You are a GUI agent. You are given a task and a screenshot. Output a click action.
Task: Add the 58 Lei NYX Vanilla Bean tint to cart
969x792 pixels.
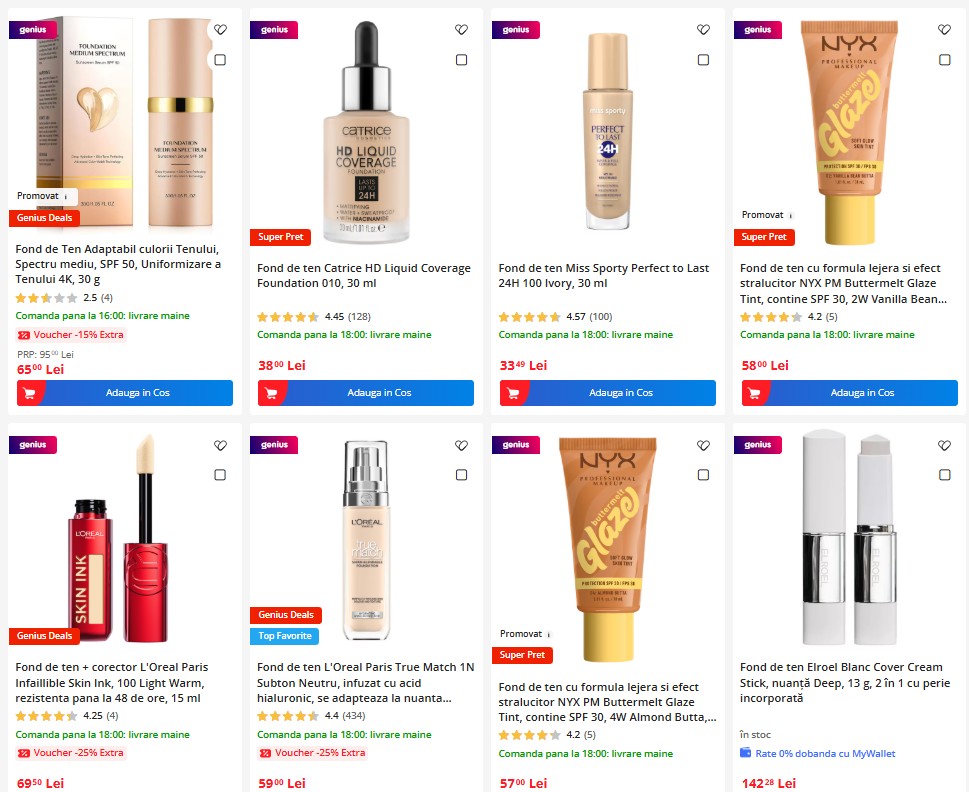pos(850,393)
